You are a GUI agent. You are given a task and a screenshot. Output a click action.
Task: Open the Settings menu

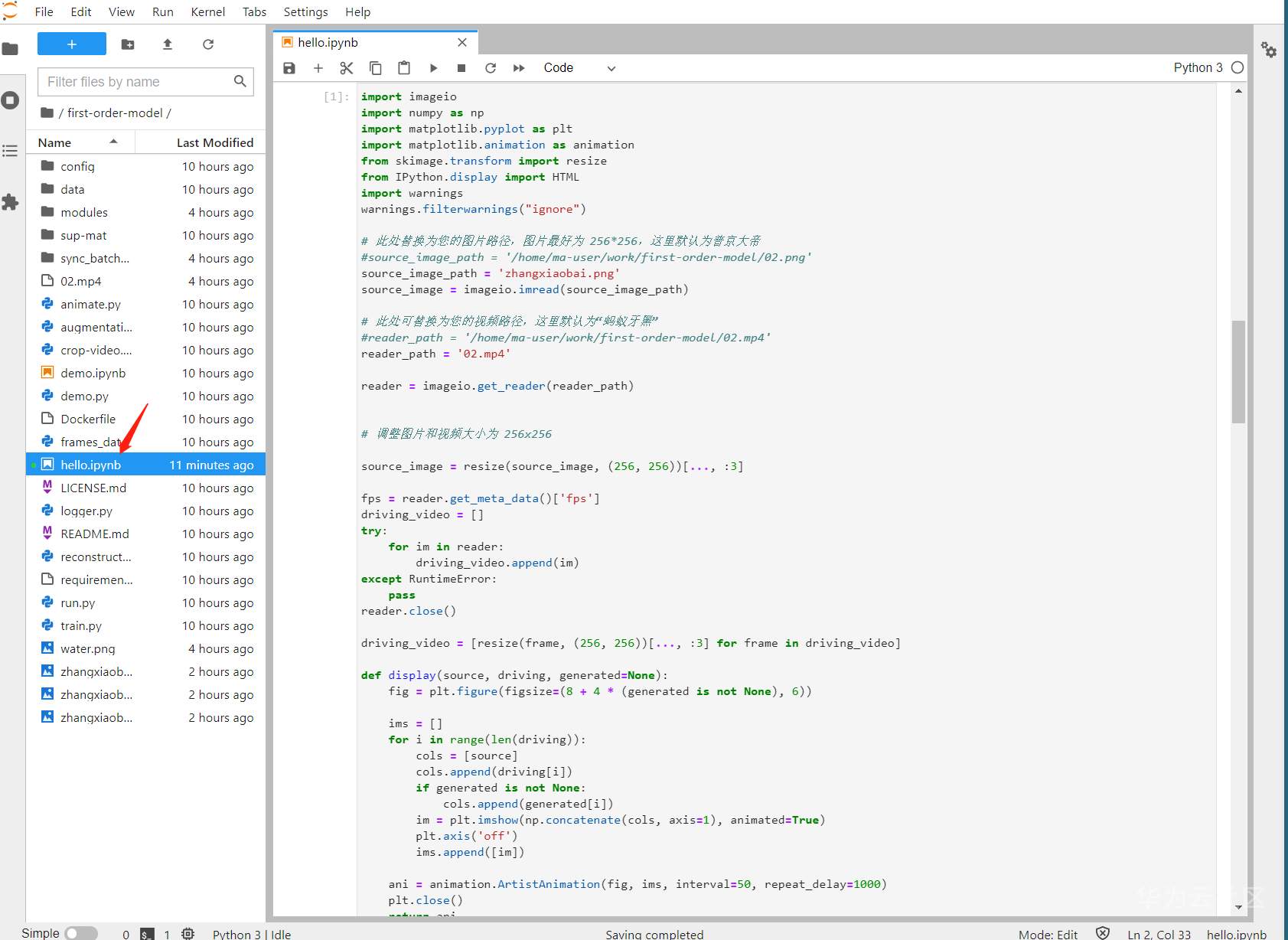click(305, 11)
